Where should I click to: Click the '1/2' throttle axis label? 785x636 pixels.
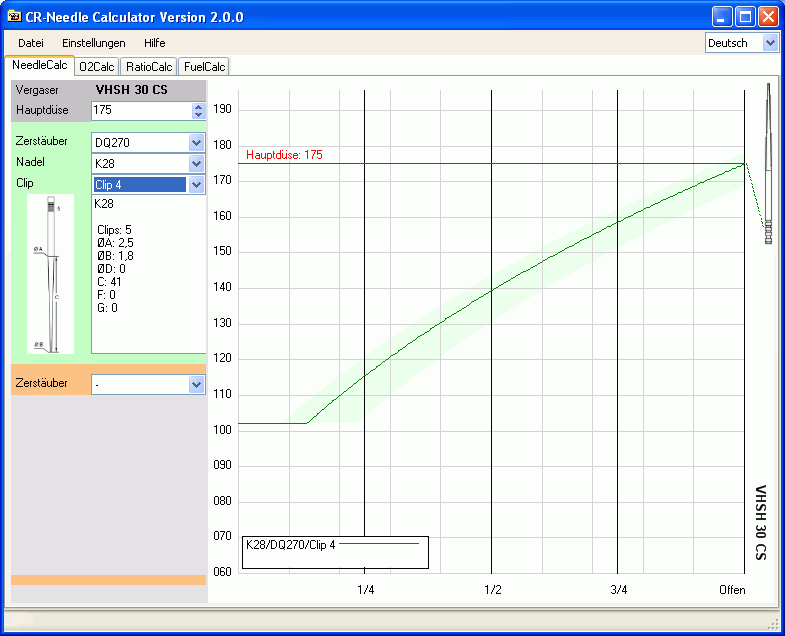(x=493, y=590)
